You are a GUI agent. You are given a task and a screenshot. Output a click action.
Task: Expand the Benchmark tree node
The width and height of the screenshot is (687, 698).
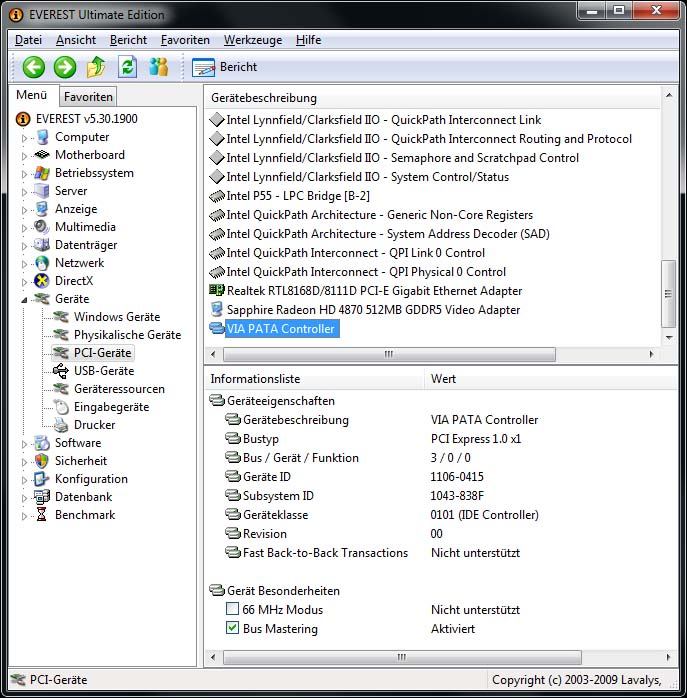click(x=24, y=516)
